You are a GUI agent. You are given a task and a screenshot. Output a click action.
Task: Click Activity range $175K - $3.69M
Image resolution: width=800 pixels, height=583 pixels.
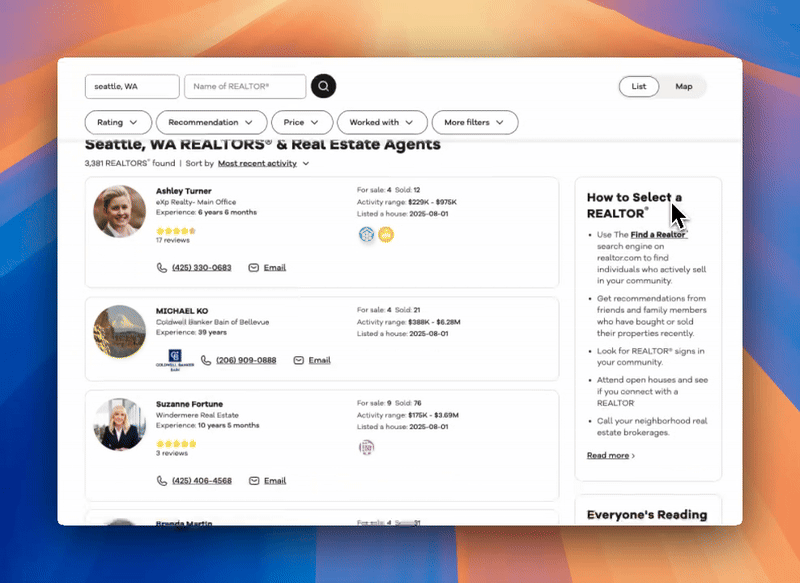tap(408, 415)
